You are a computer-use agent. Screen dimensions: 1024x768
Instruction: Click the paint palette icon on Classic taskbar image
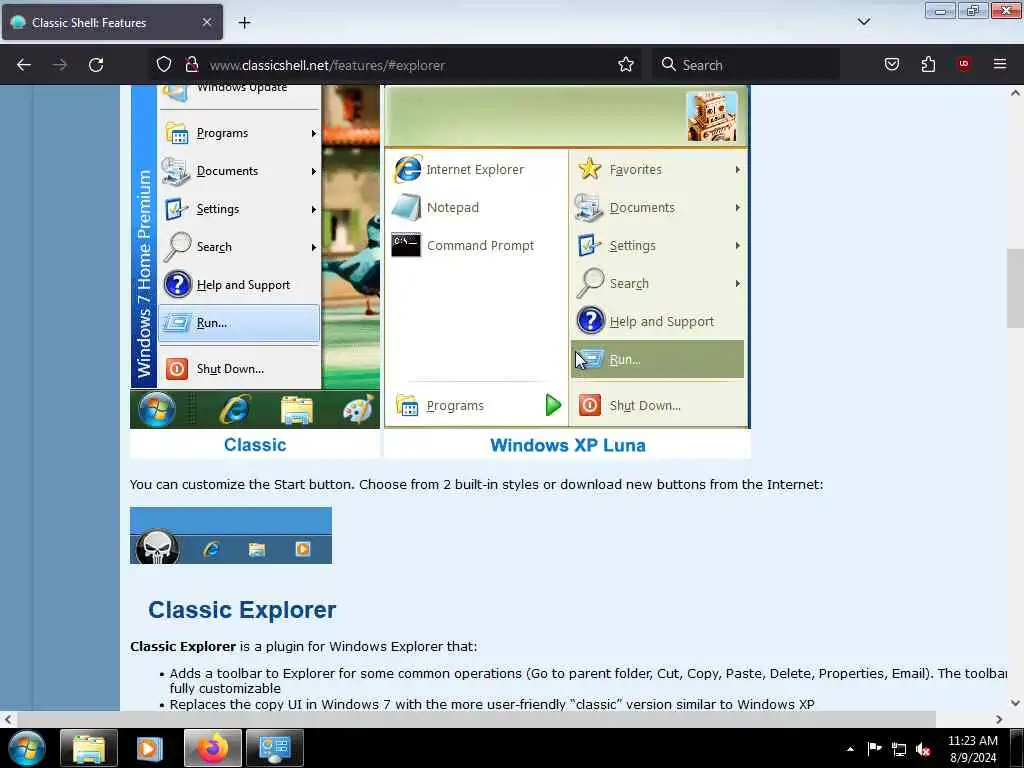(x=357, y=410)
